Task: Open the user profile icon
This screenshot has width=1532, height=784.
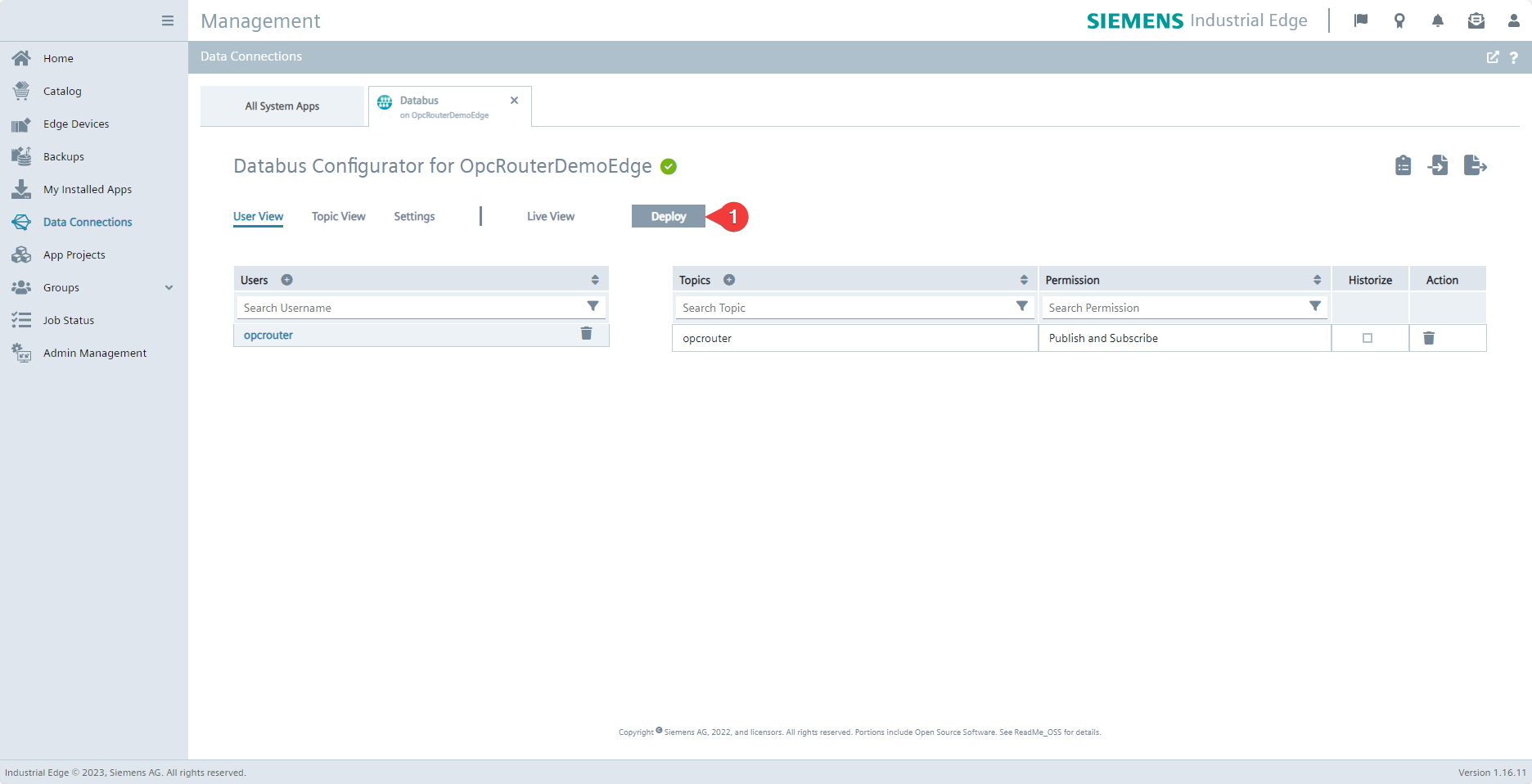Action: coord(1513,20)
